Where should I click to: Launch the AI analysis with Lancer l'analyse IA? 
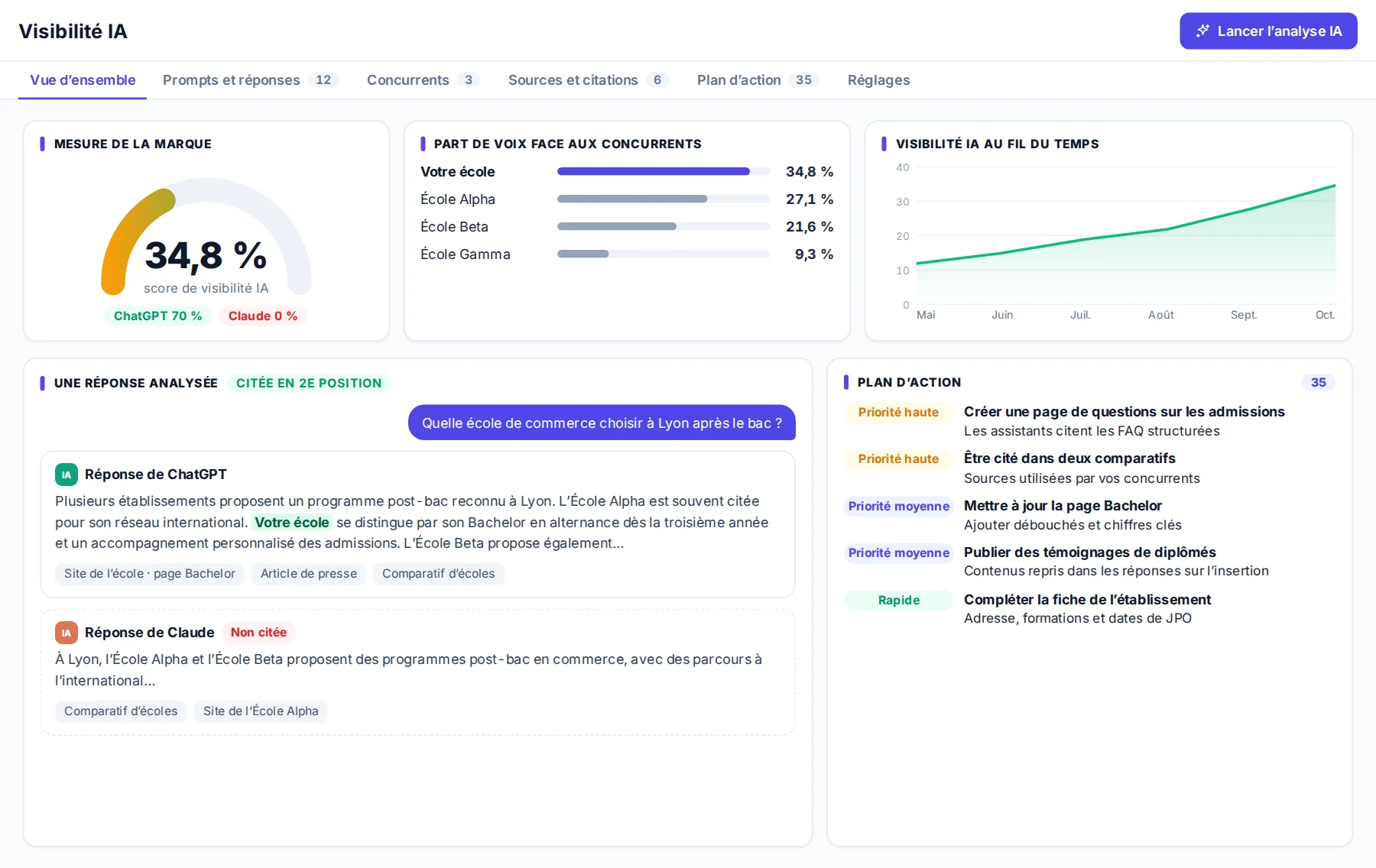pyautogui.click(x=1268, y=31)
